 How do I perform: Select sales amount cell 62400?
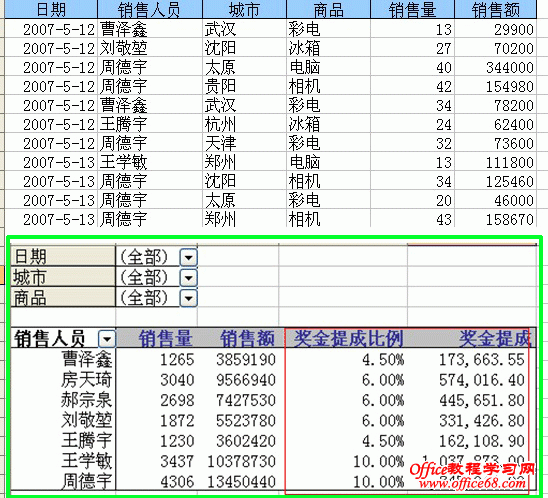pos(495,124)
